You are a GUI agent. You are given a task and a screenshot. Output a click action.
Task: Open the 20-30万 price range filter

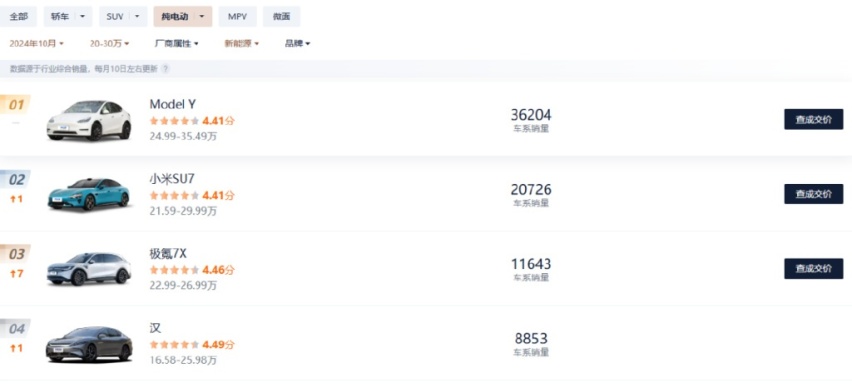pos(109,43)
